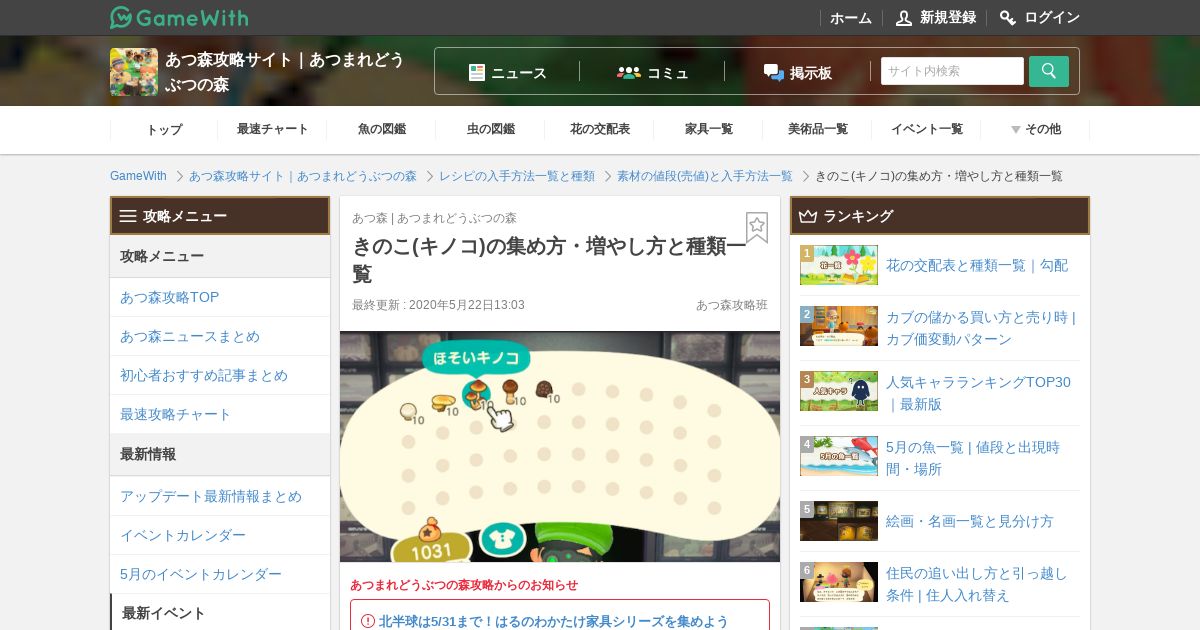Image resolution: width=1200 pixels, height=630 pixels.
Task: Click the green search magnifier button
Action: tap(1049, 71)
